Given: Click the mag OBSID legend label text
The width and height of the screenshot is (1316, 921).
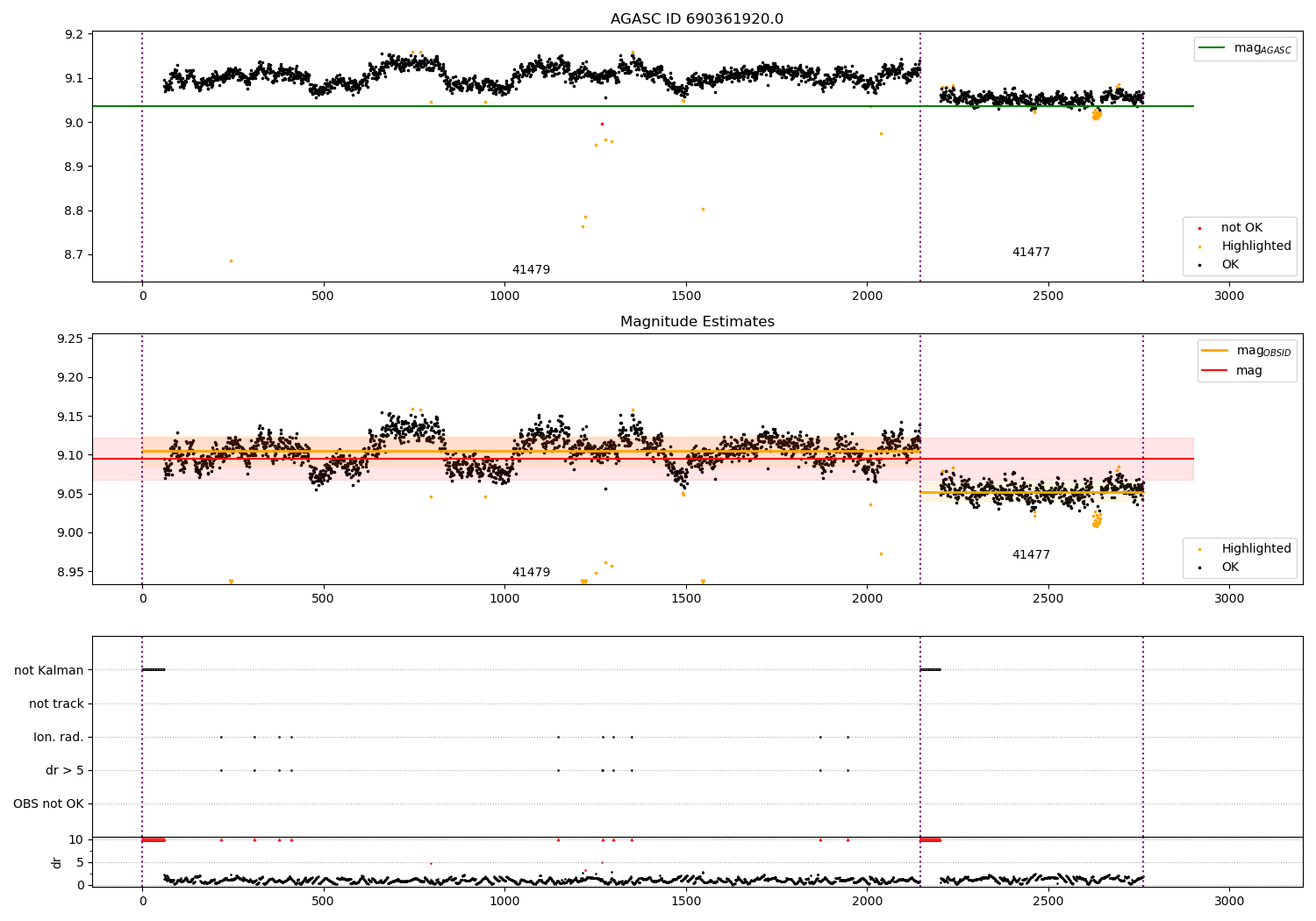Looking at the screenshot, I should pos(1263,351).
